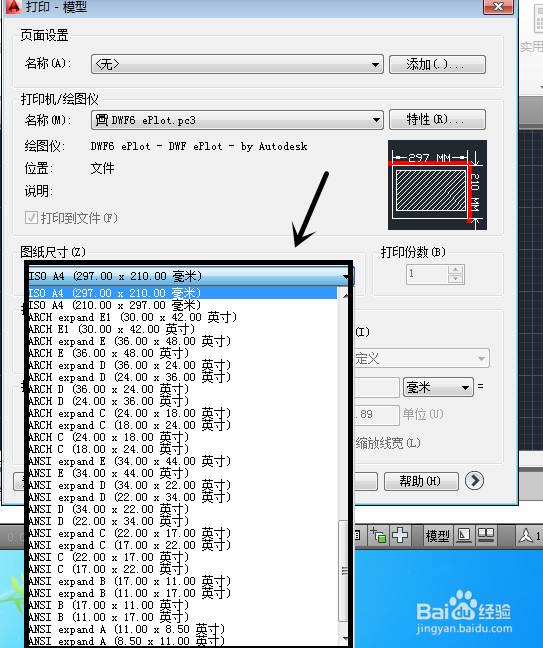Click the AutoCAD logo in the print dialog title bar
This screenshot has height=648, width=543.
13,7
